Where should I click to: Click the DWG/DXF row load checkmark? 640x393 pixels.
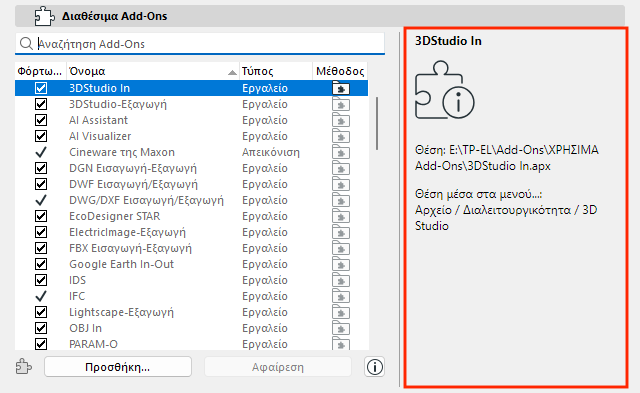(41, 200)
